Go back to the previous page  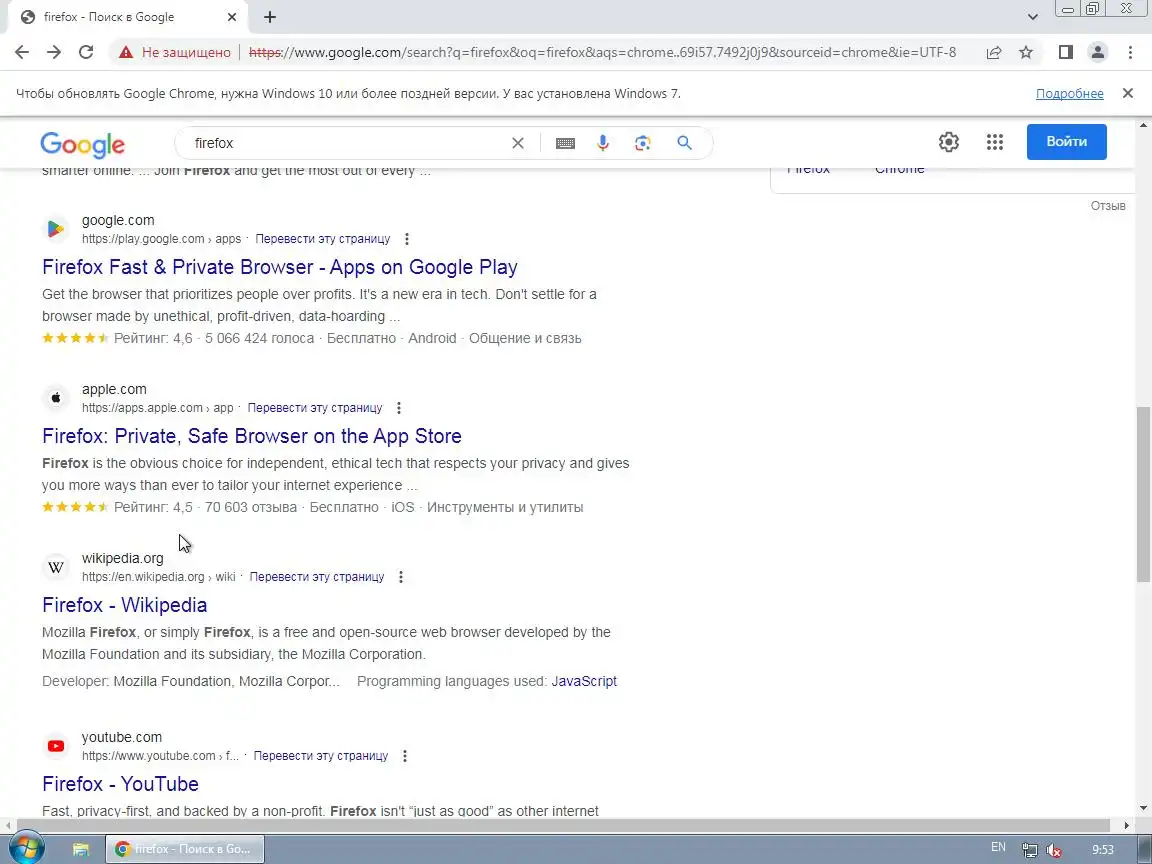[x=22, y=52]
